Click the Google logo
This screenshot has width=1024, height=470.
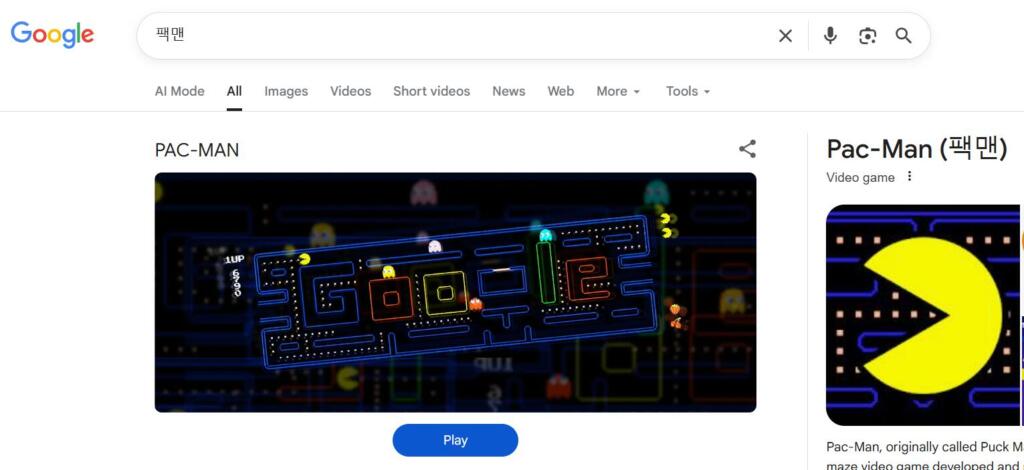pos(52,35)
